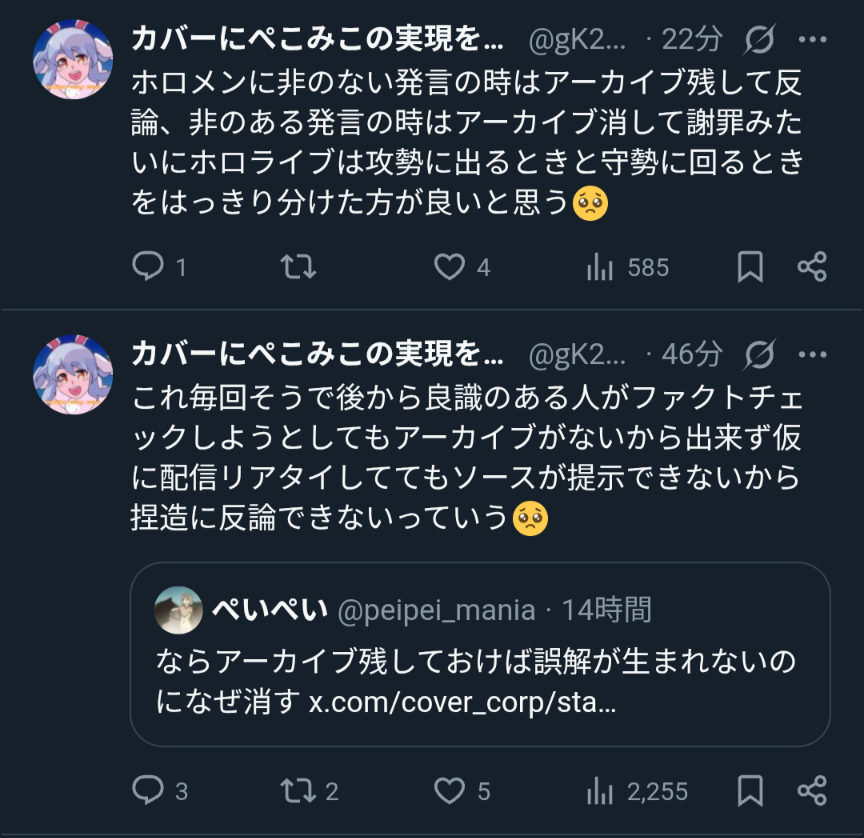Open the Grok icon on second tweet

760,353
